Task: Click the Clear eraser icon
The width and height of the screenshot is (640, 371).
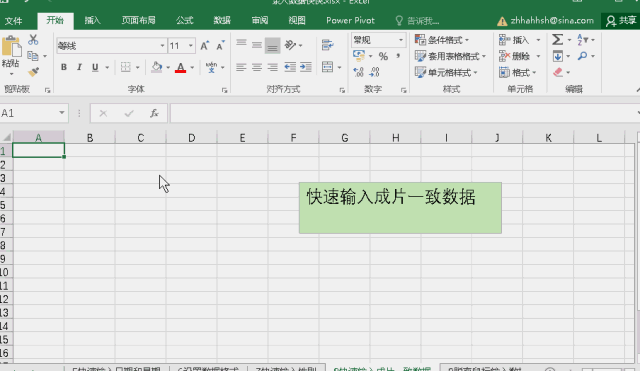Action: coord(558,72)
